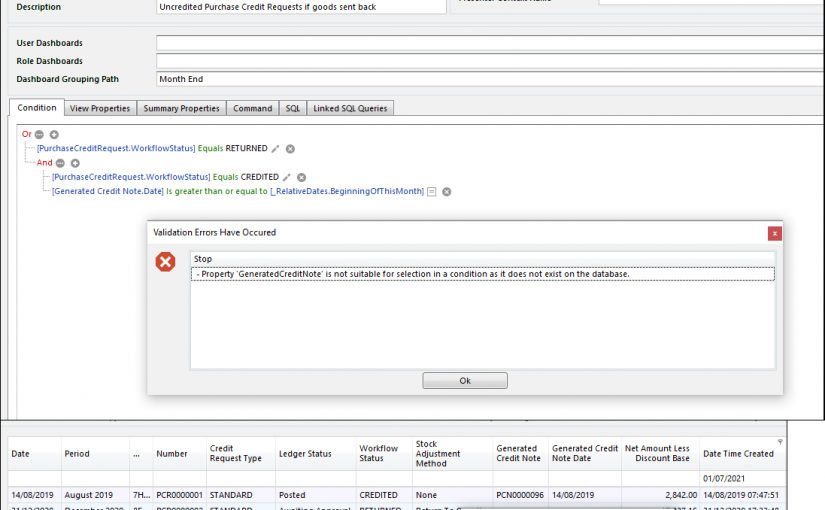This screenshot has height=510, width=825.
Task: Click Ok in the validation errors dialog
Action: (465, 381)
